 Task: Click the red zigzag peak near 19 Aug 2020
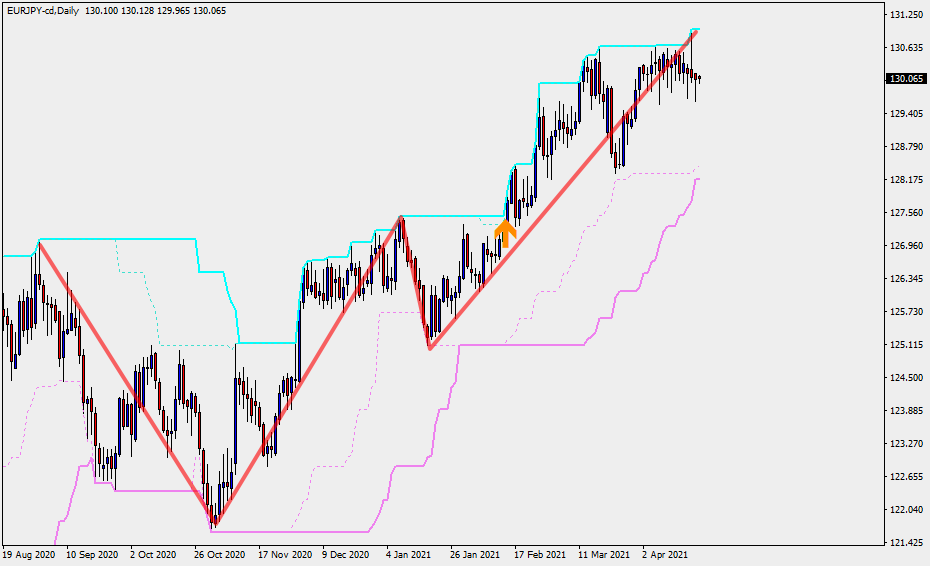(x=39, y=242)
